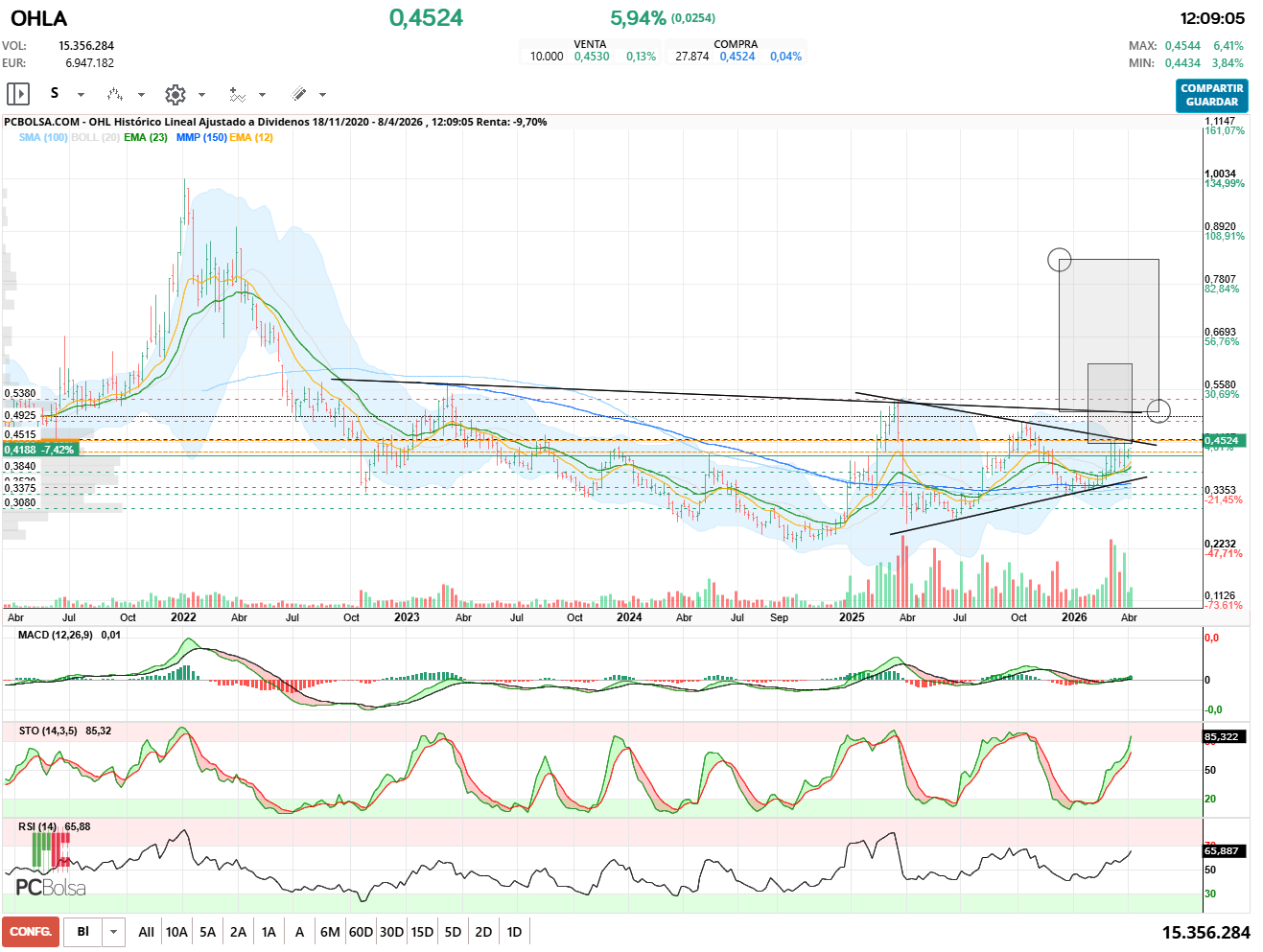
Task: Select the 2D time range
Action: coord(483,932)
